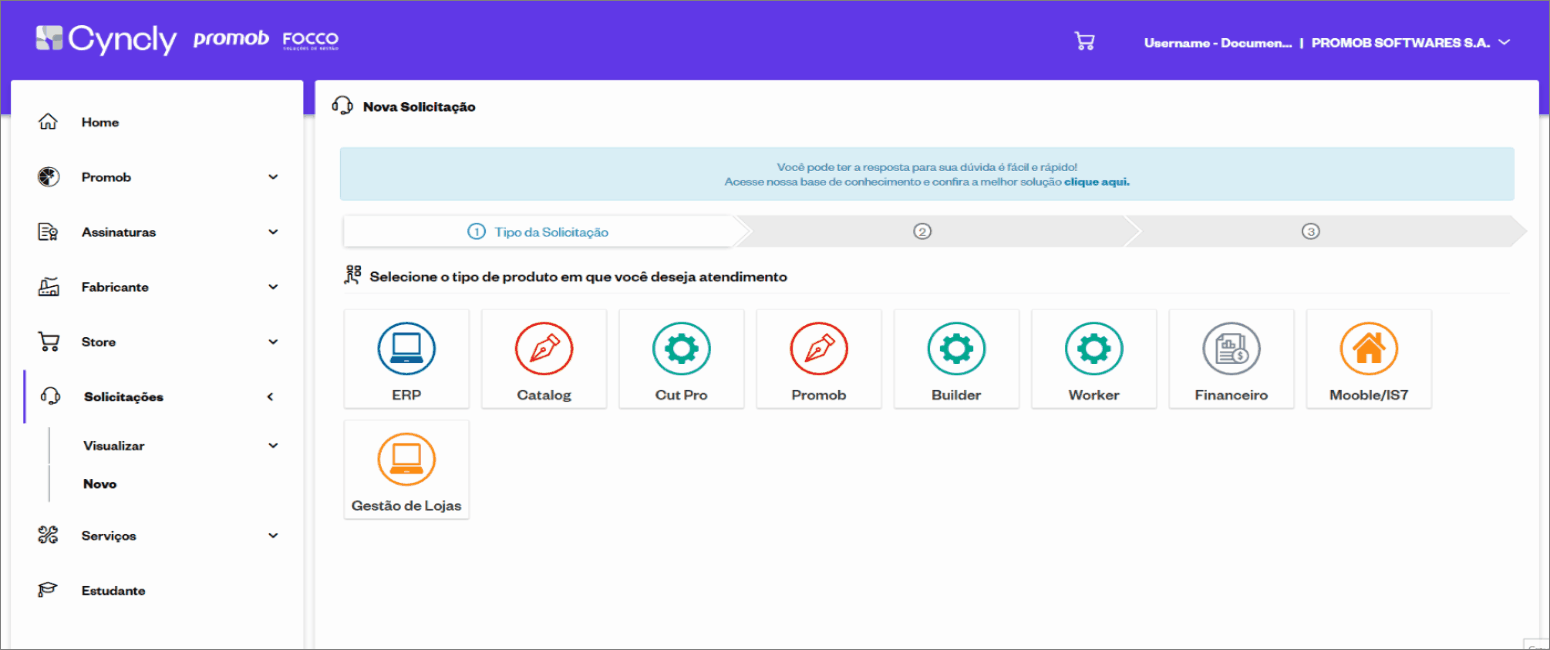Expand the Visualizar submenu chevron
This screenshot has height=650, width=1550.
click(x=273, y=446)
